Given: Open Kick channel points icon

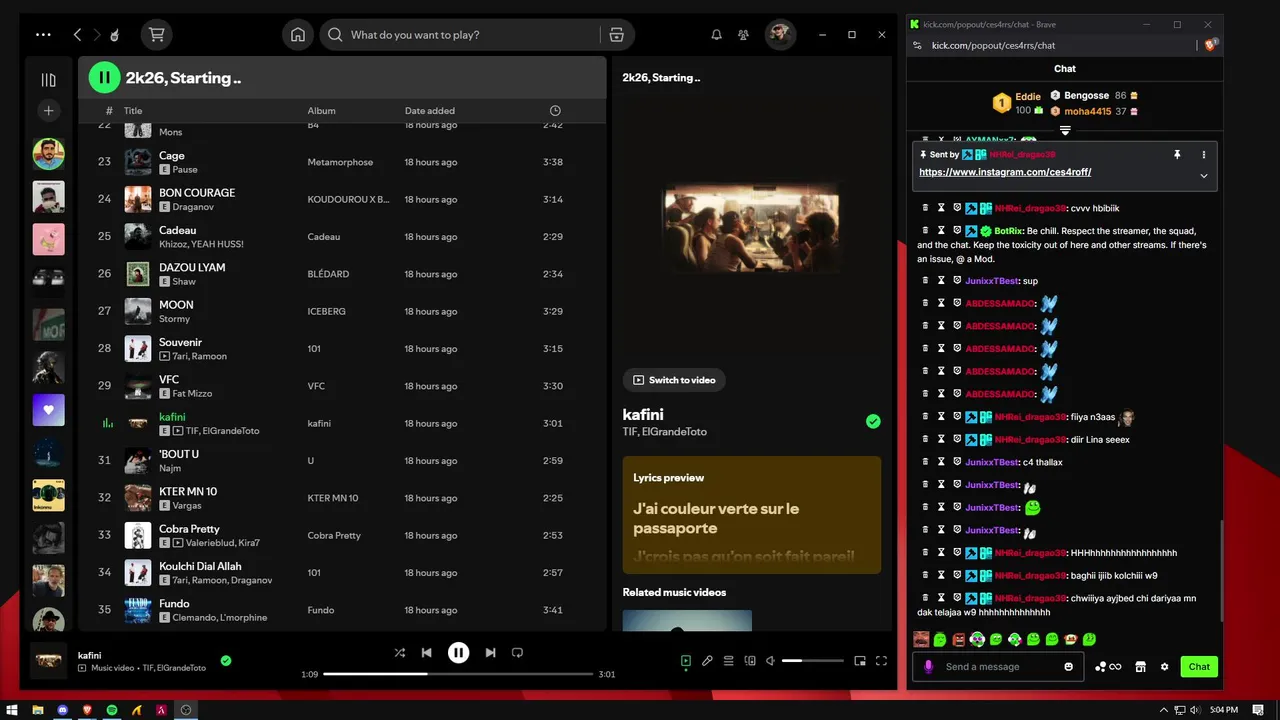Looking at the screenshot, I should coord(1108,667).
